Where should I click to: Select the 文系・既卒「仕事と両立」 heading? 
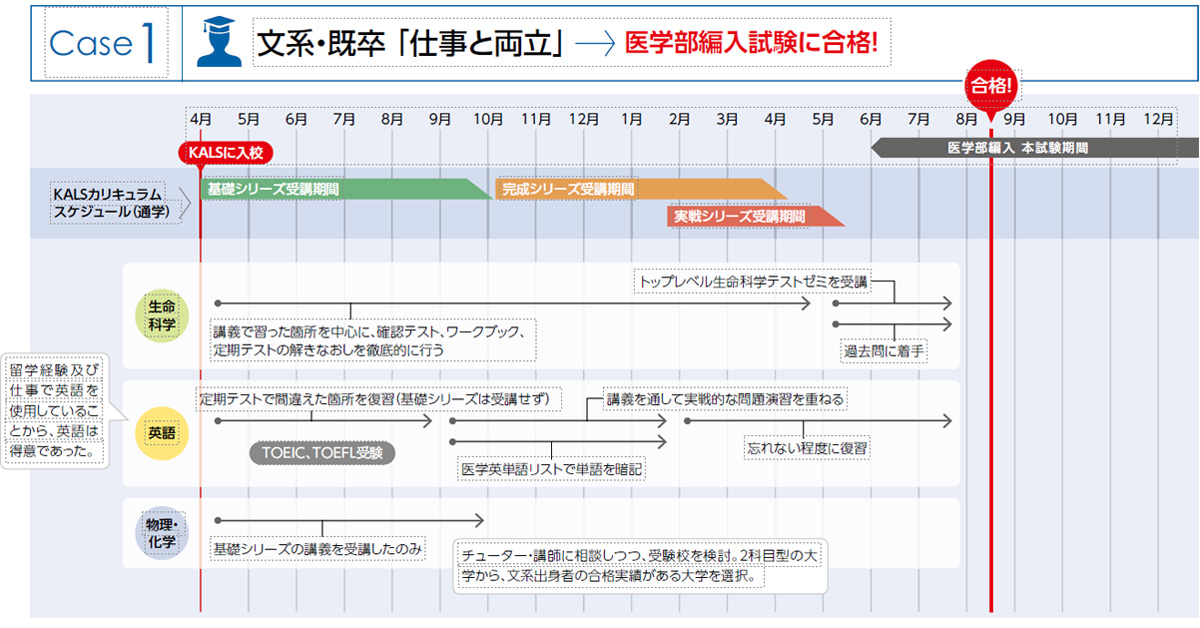click(412, 42)
